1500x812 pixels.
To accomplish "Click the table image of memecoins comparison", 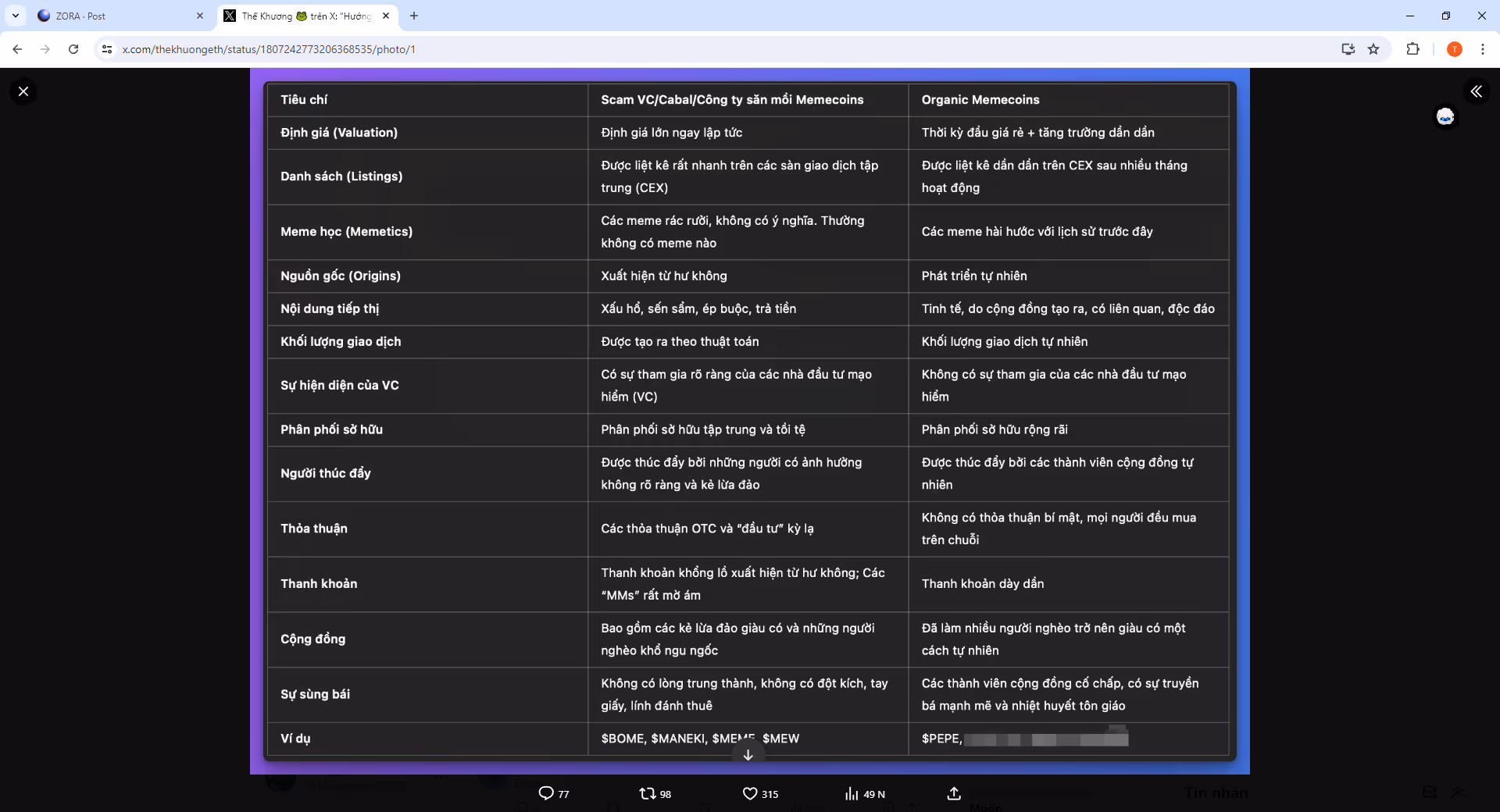I will (x=748, y=420).
